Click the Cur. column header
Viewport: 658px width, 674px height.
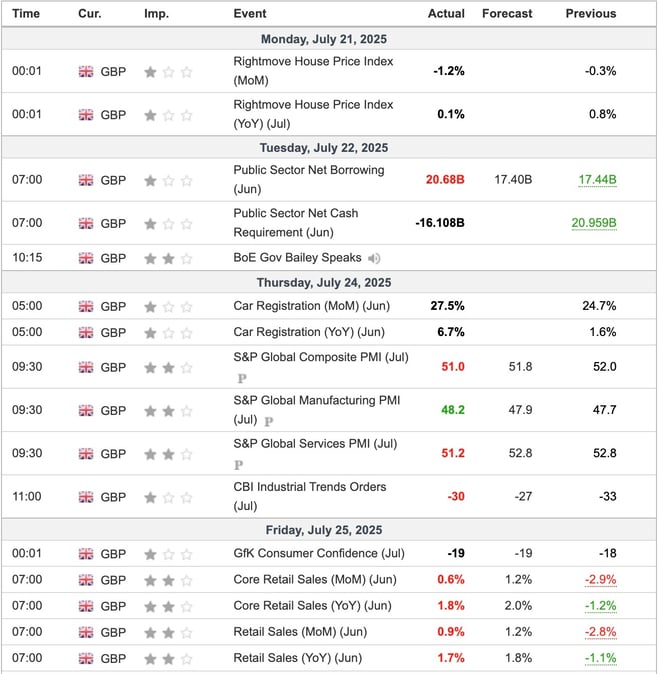click(x=90, y=14)
